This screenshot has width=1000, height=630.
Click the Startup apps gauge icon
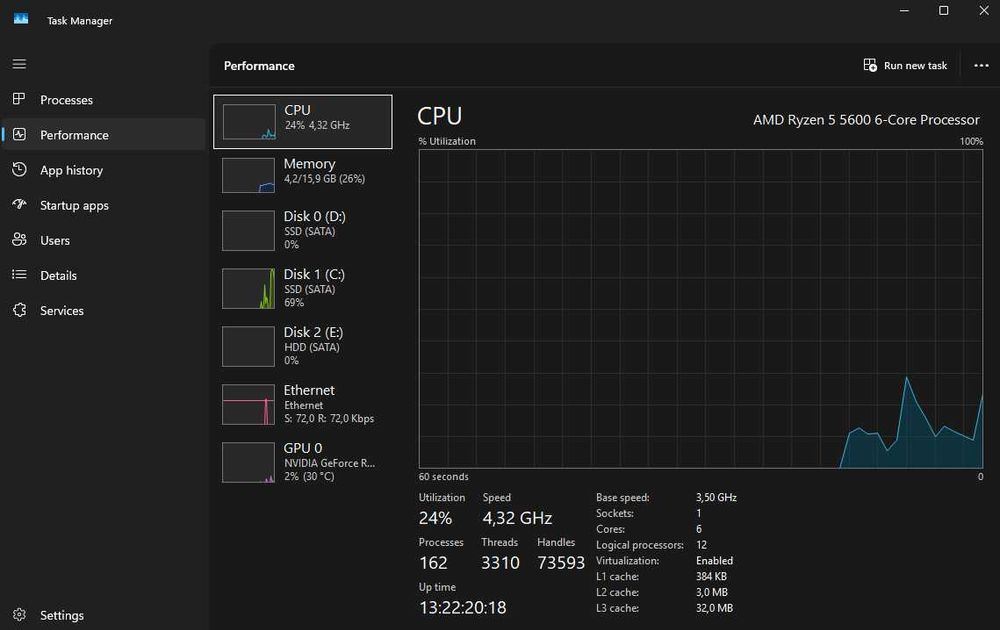pyautogui.click(x=19, y=204)
